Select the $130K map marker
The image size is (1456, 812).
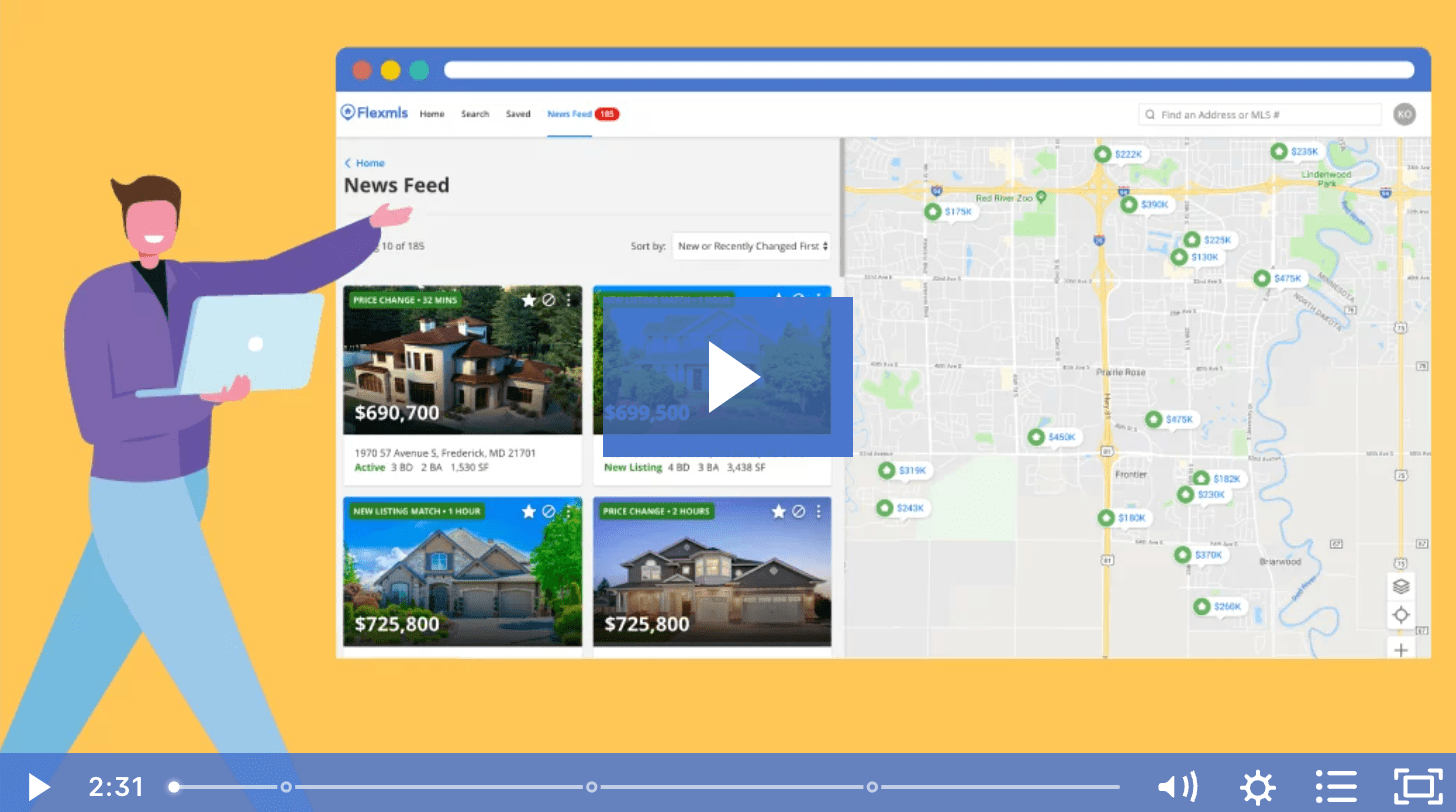1196,257
